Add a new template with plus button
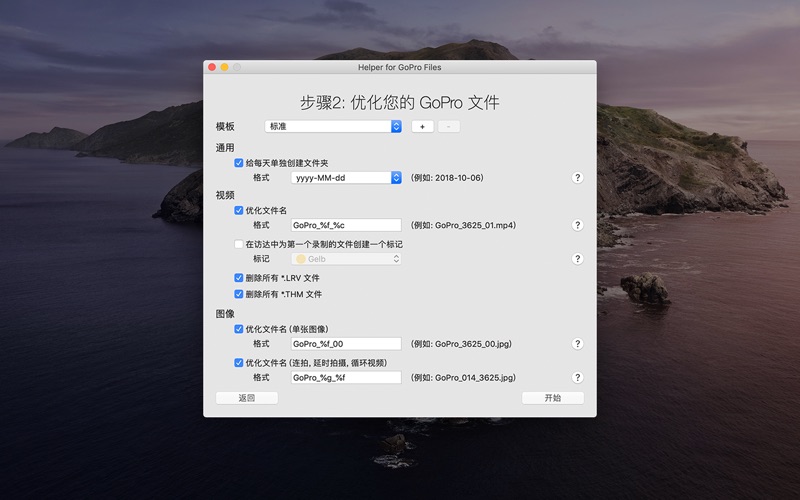800x500 pixels. coord(422,127)
